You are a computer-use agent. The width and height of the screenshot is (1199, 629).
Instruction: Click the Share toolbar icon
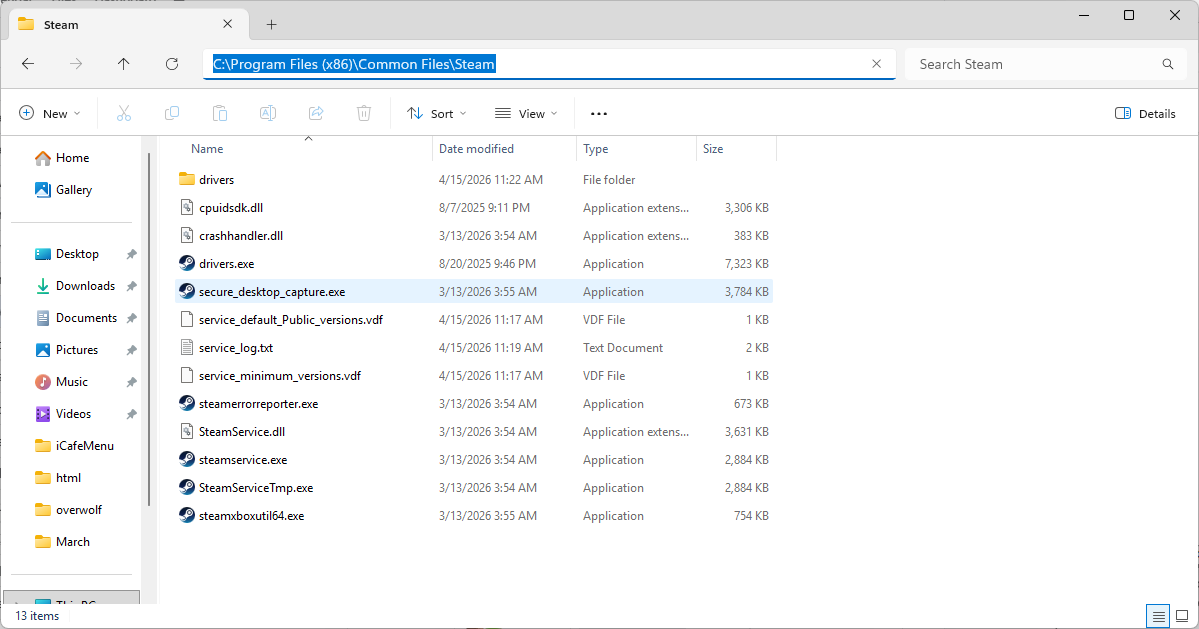316,113
